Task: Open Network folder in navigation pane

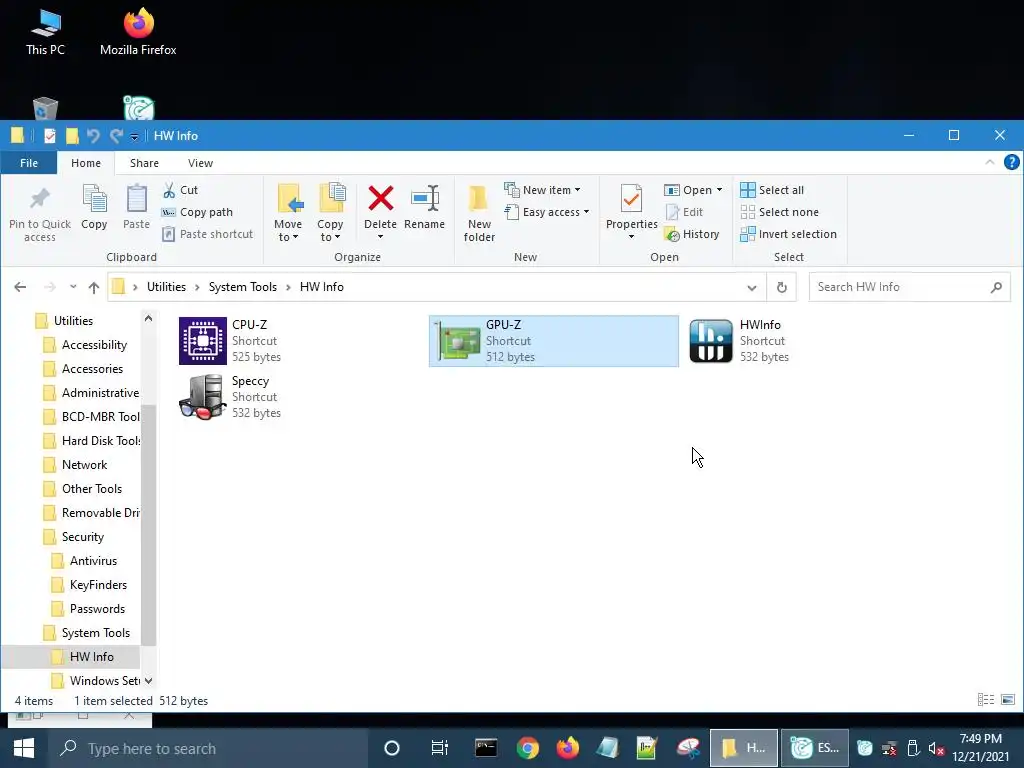Action: [84, 465]
